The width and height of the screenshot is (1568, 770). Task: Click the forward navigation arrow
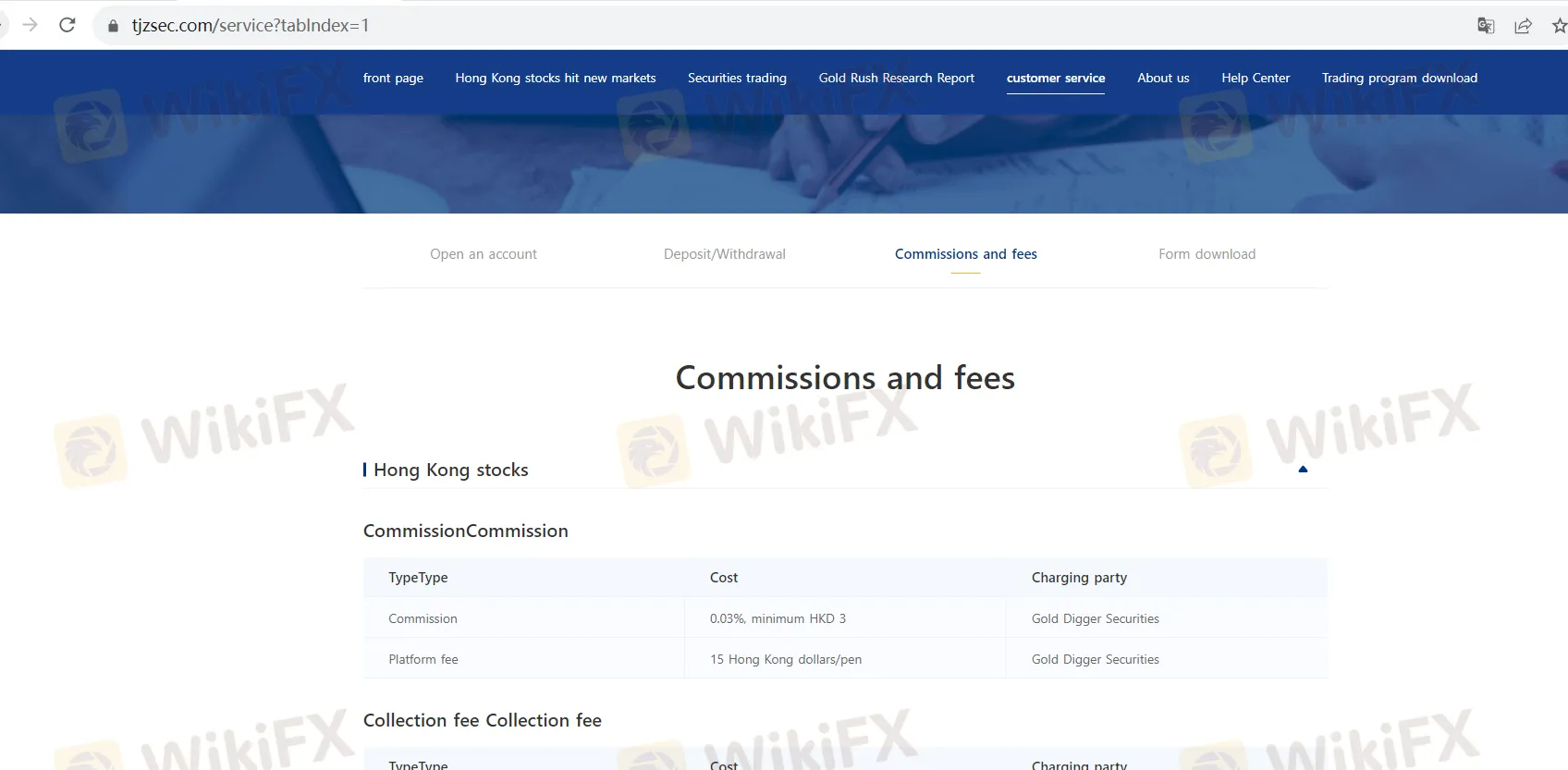[x=30, y=25]
